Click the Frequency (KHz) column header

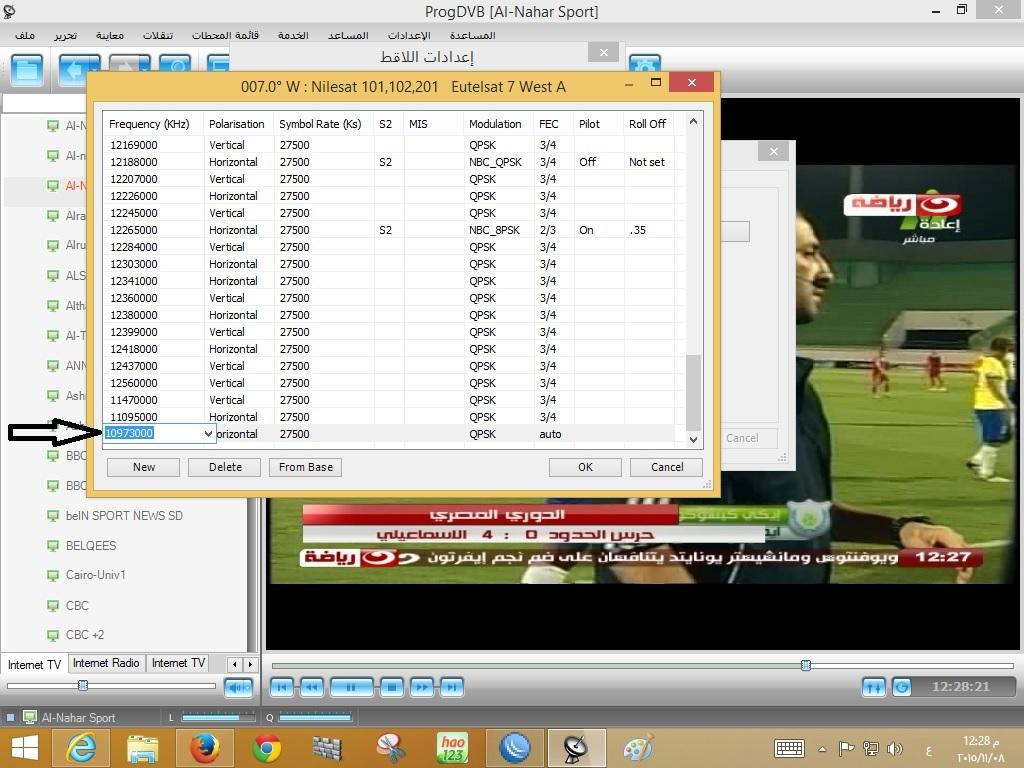coord(153,124)
